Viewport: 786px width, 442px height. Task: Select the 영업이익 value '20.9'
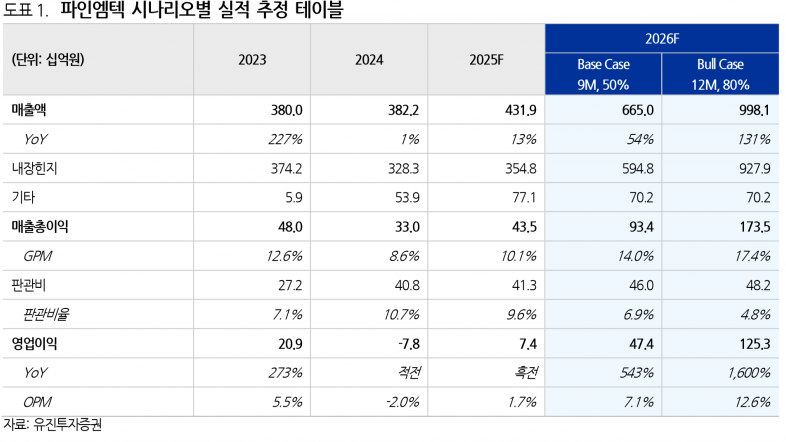pos(290,344)
